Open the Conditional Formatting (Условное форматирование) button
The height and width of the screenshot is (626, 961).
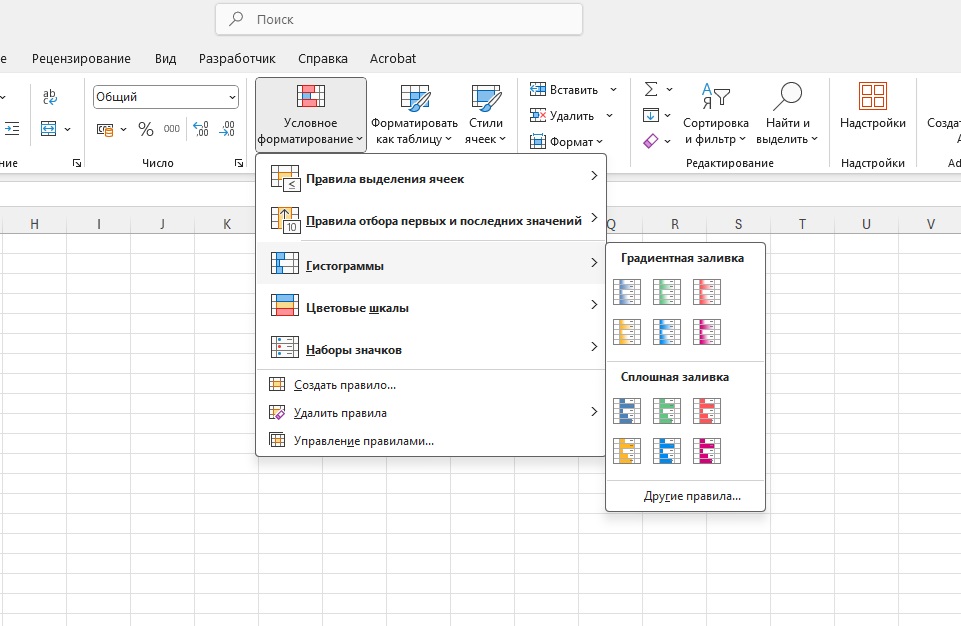point(311,114)
